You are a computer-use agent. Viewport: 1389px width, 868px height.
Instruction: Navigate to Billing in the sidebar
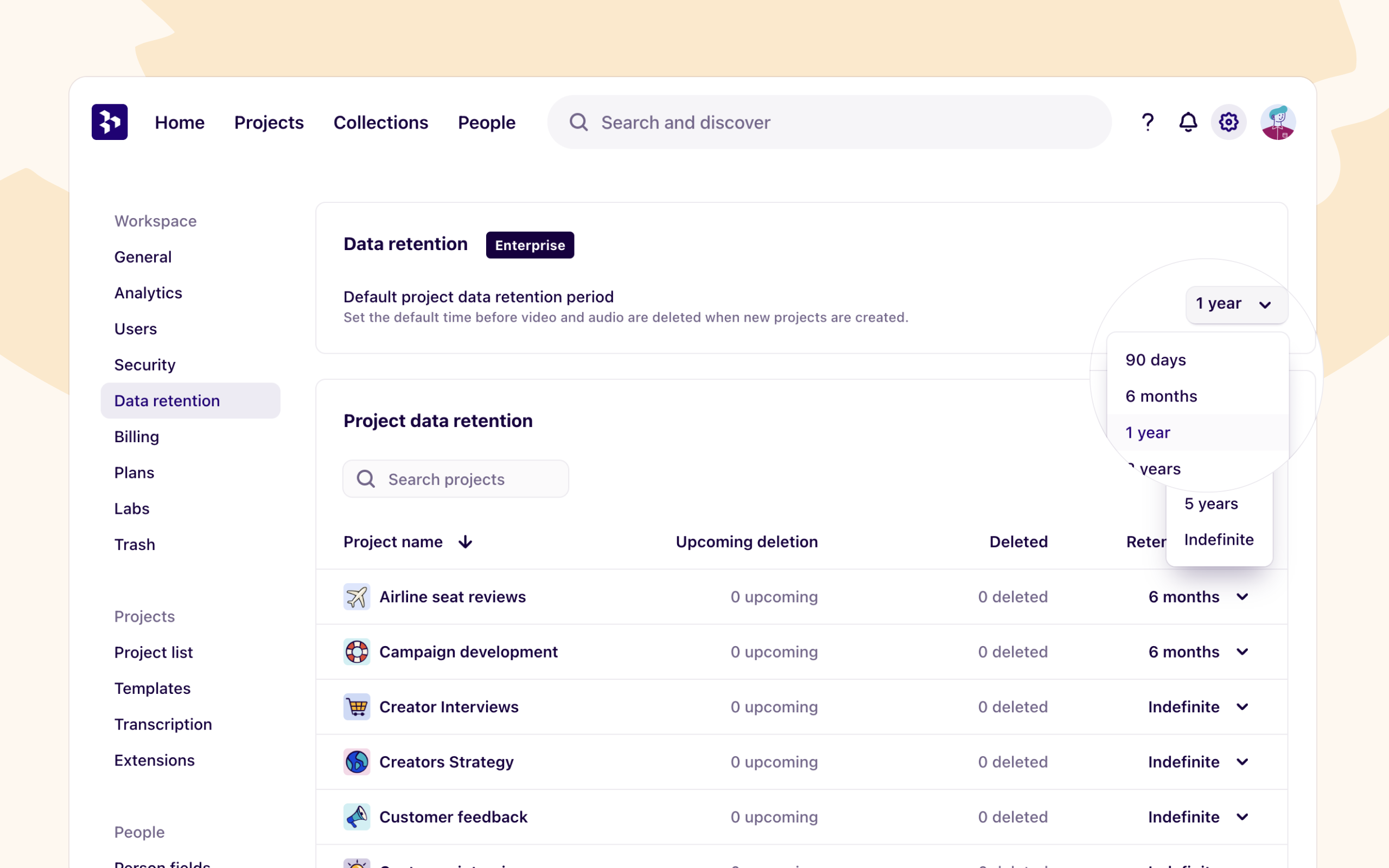[x=136, y=436]
